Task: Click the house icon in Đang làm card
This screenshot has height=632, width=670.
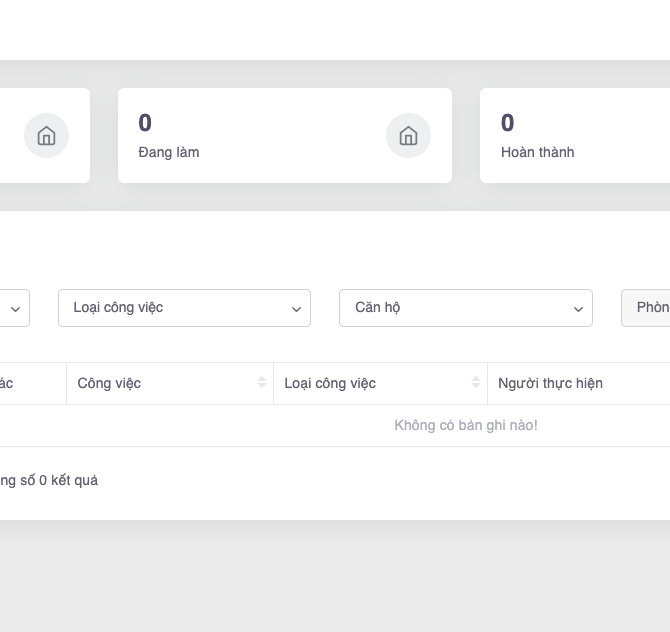Action: 408,136
